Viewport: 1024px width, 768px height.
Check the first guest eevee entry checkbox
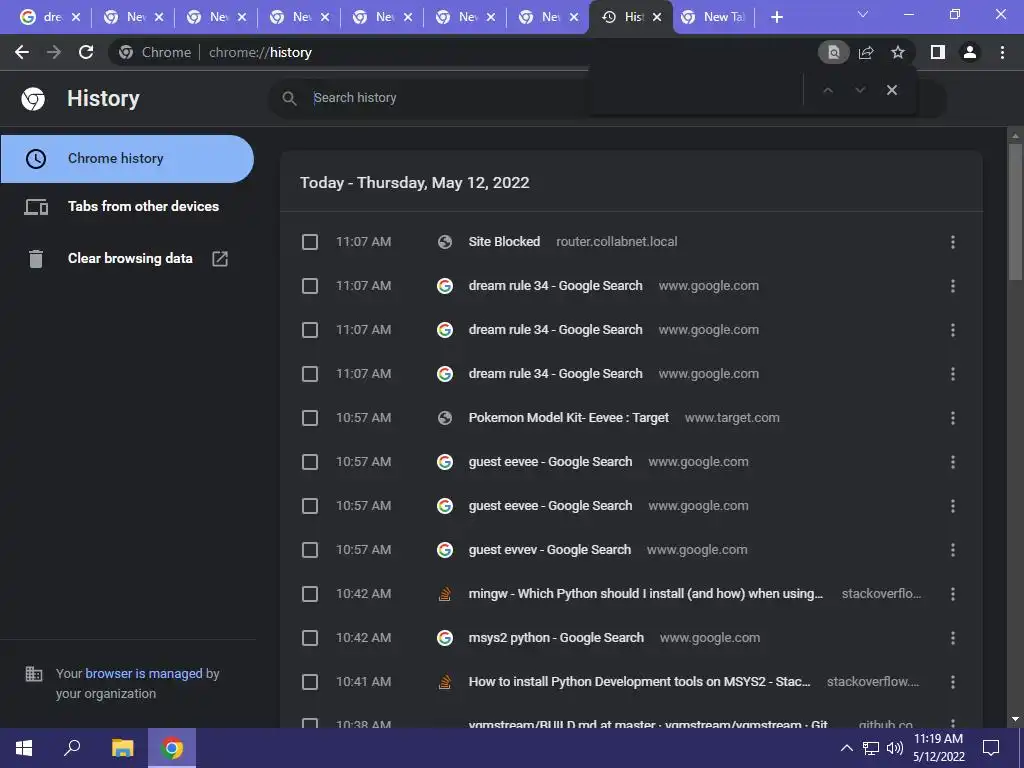pos(310,462)
